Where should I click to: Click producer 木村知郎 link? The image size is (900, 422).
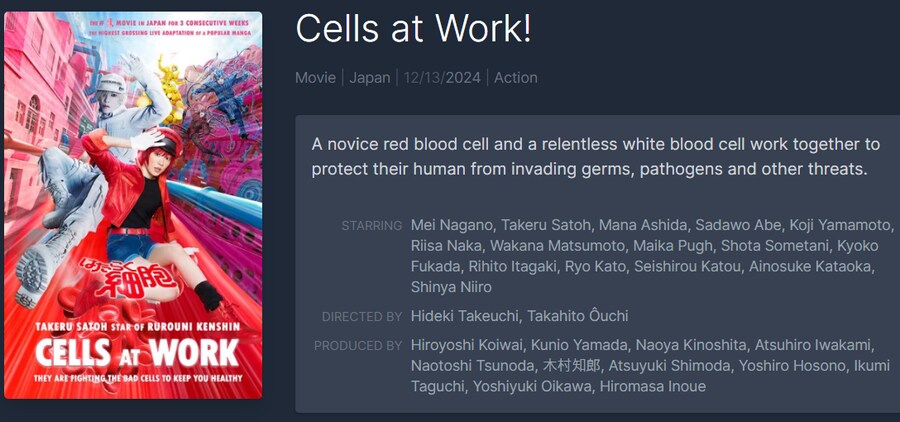[x=571, y=366]
